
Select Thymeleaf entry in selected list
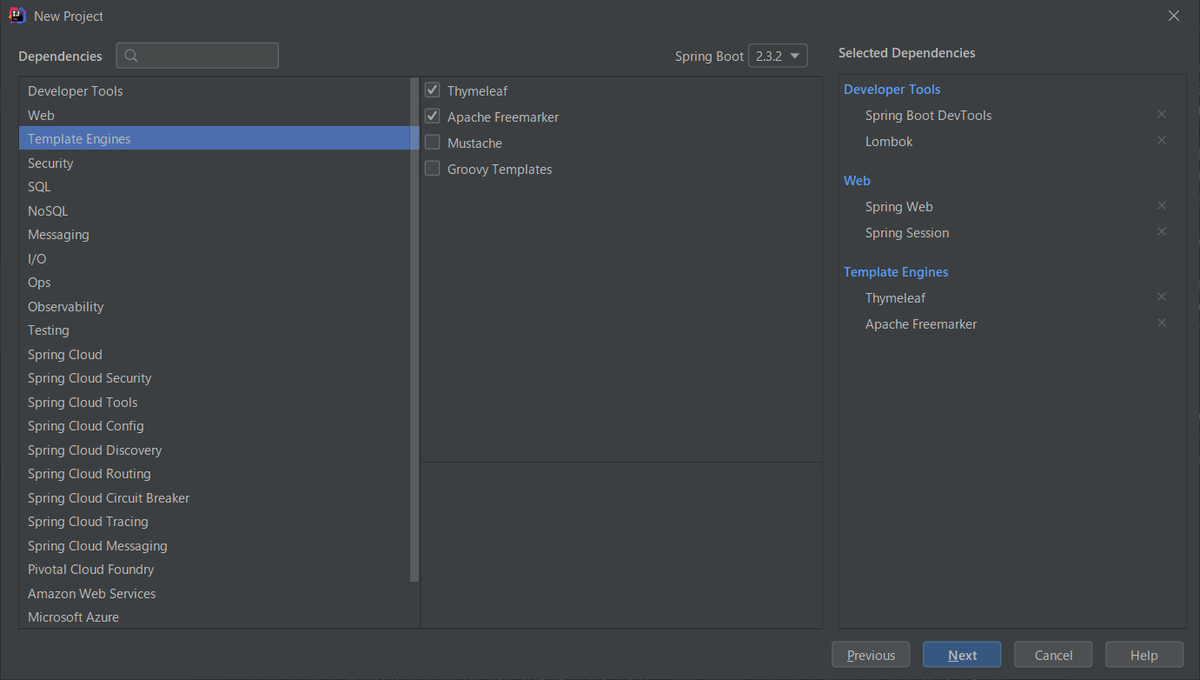pyautogui.click(x=895, y=297)
